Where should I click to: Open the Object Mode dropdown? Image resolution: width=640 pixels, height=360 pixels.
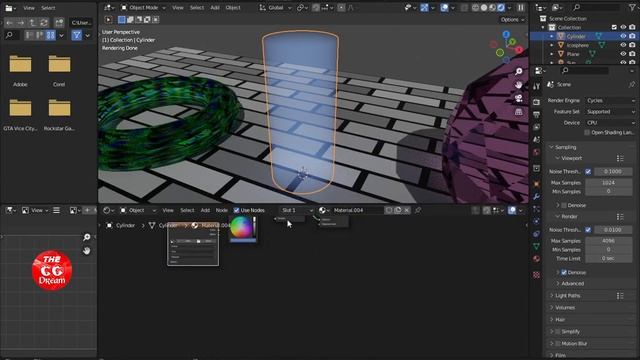[x=143, y=8]
